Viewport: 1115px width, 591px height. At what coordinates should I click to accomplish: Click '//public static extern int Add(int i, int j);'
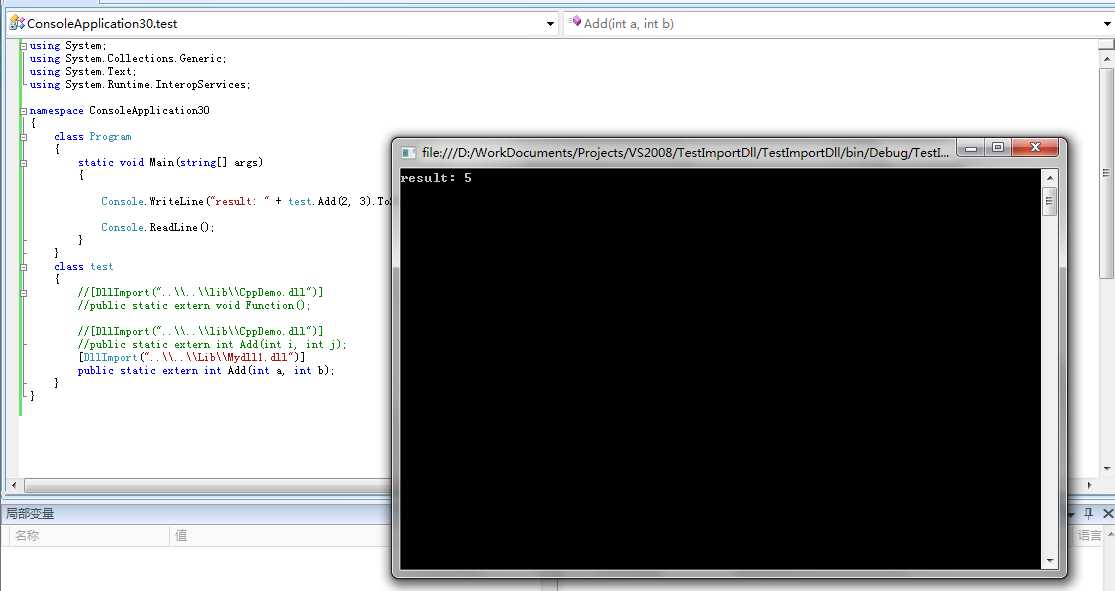coord(213,344)
